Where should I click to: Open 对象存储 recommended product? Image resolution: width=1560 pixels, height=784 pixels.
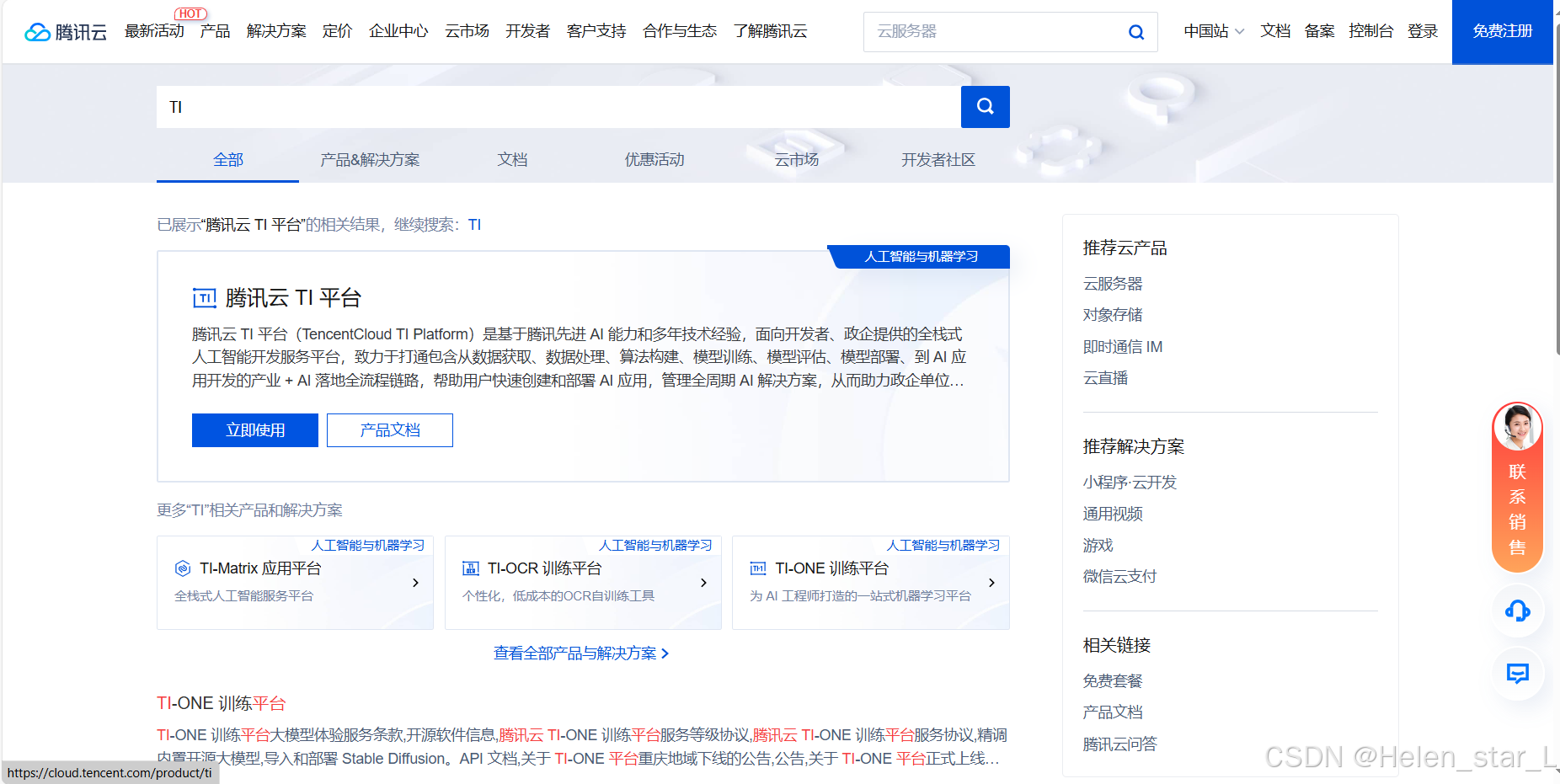pyautogui.click(x=1113, y=315)
